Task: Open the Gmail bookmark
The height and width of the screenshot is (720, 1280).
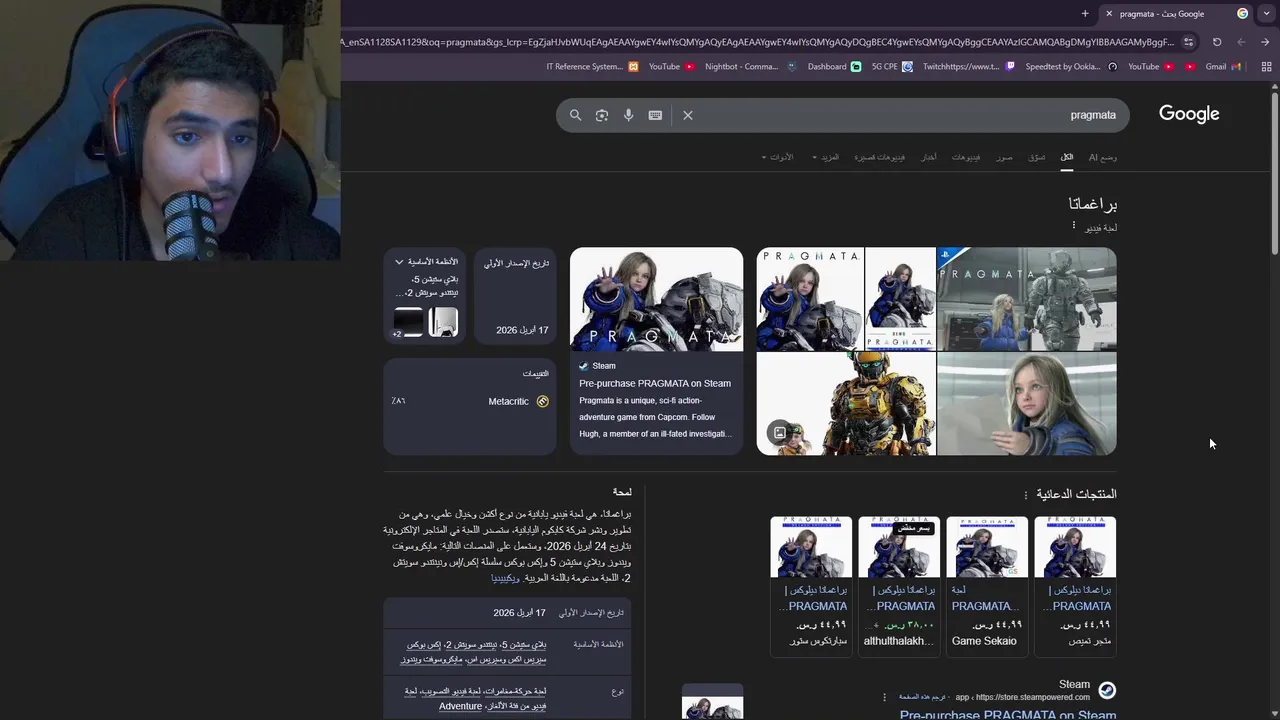Action: (1223, 67)
